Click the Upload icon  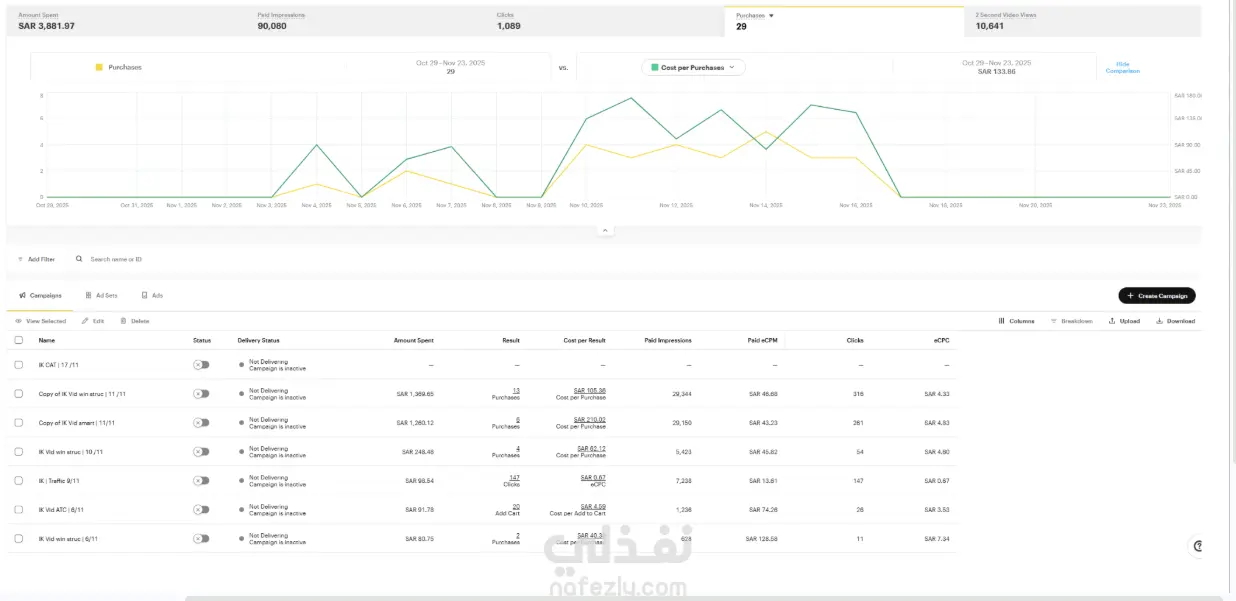1111,321
